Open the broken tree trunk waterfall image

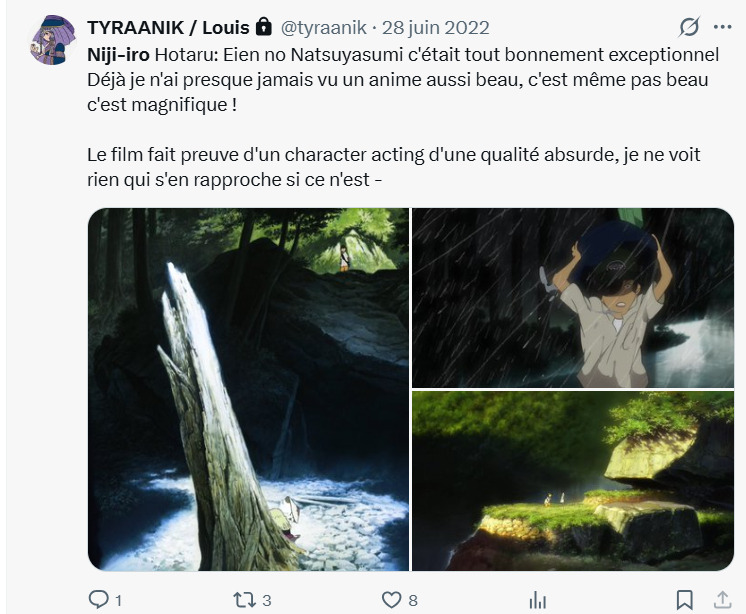tap(248, 389)
